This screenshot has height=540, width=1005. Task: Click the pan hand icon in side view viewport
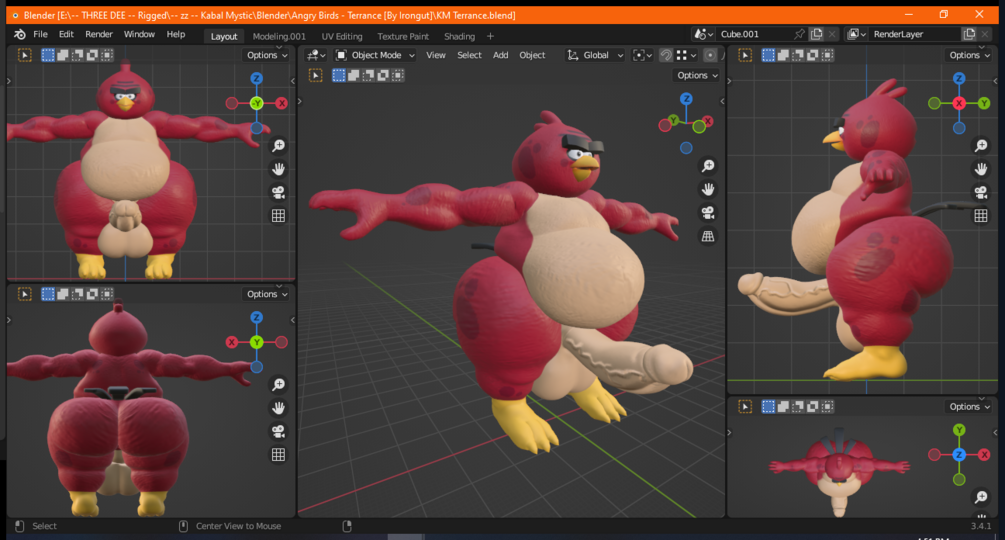(981, 169)
